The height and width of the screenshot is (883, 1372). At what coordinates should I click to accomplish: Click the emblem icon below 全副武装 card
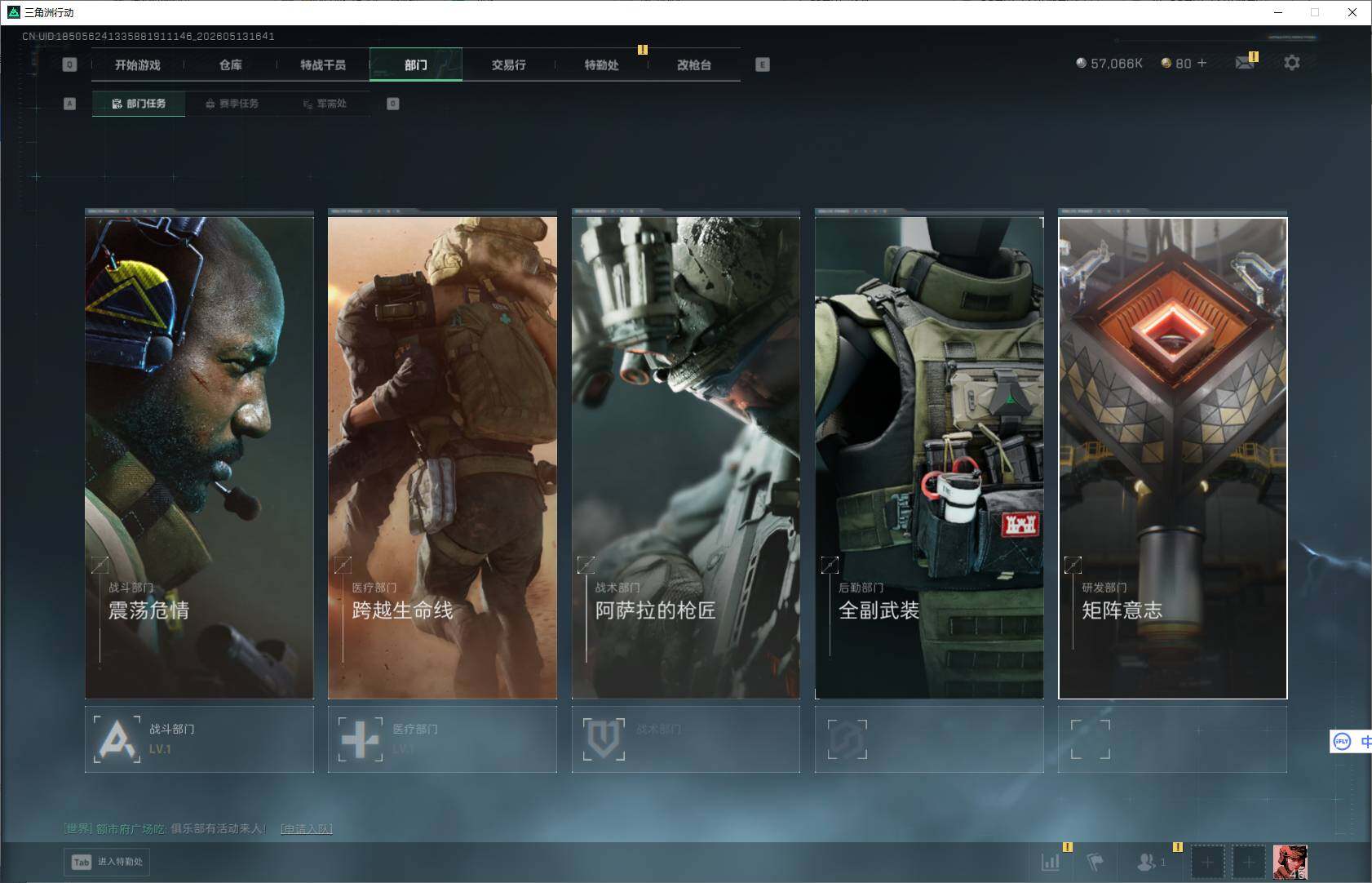848,739
